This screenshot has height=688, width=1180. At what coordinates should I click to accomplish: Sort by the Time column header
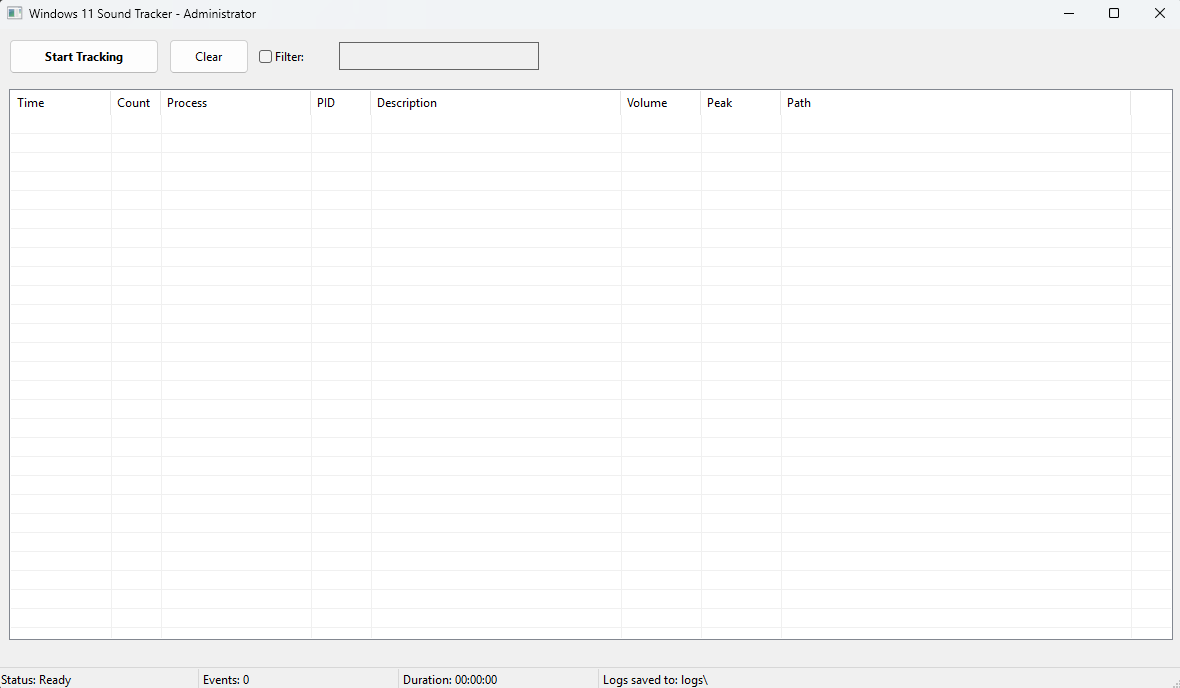60,102
